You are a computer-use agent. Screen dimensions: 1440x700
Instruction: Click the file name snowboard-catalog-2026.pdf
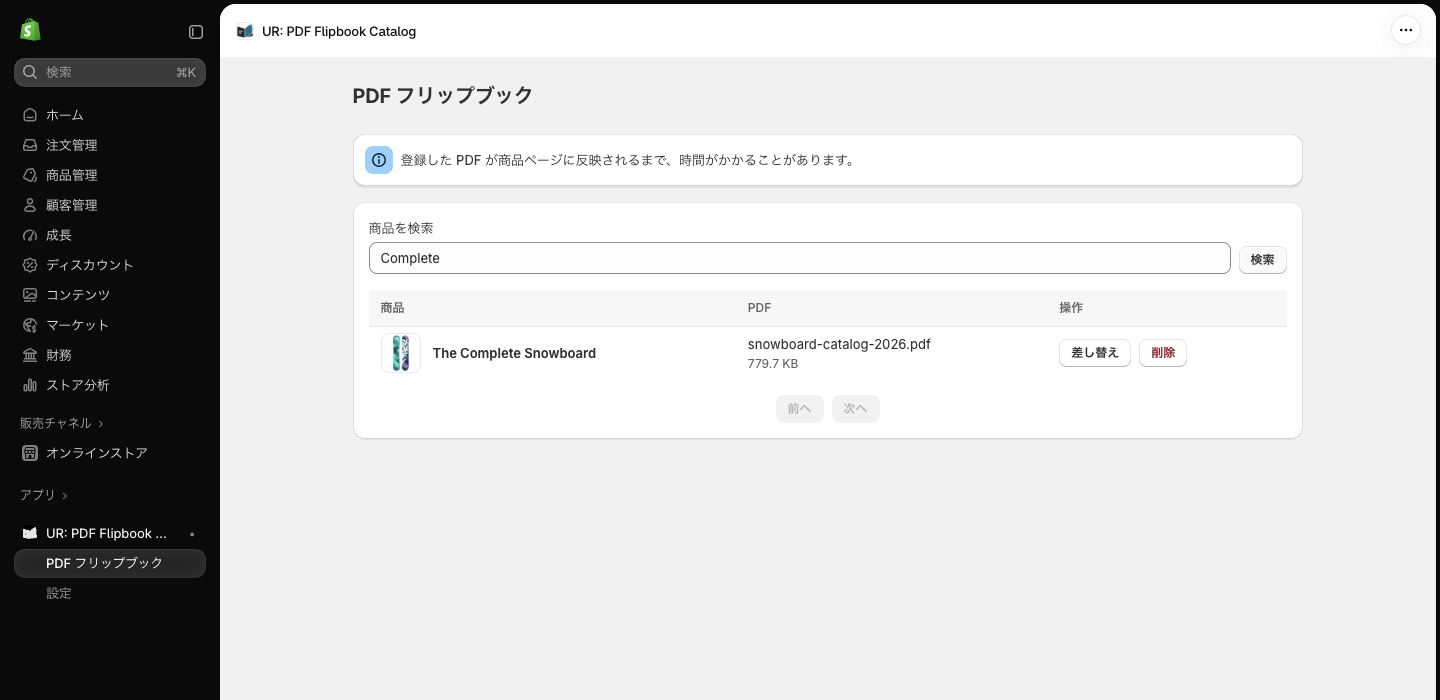coord(839,344)
